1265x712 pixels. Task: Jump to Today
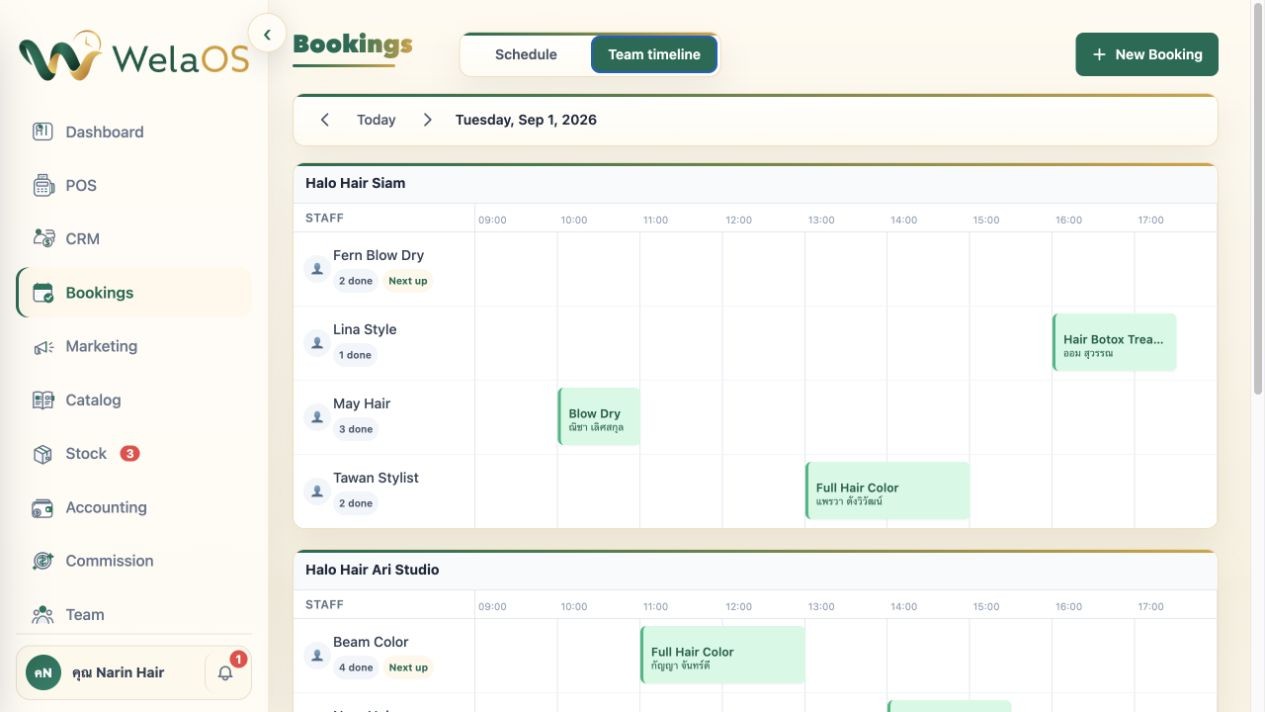376,120
